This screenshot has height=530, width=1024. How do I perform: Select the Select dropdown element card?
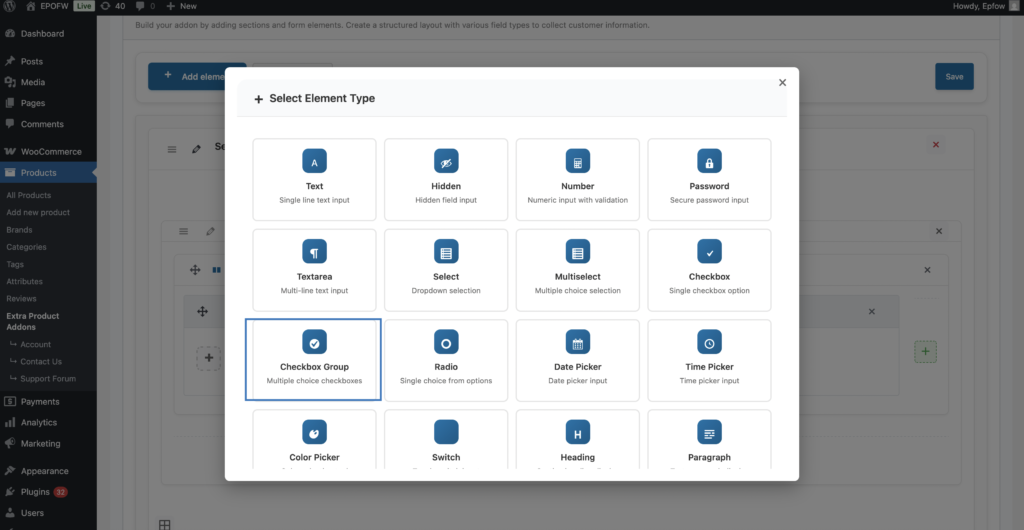coord(446,269)
